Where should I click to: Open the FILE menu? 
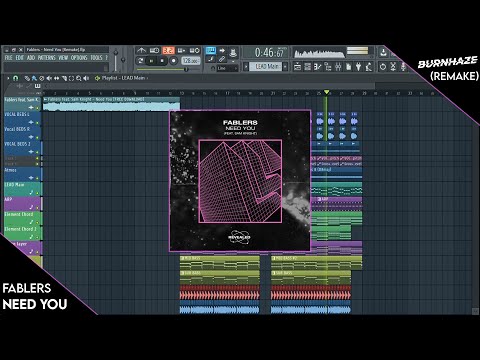coord(9,58)
